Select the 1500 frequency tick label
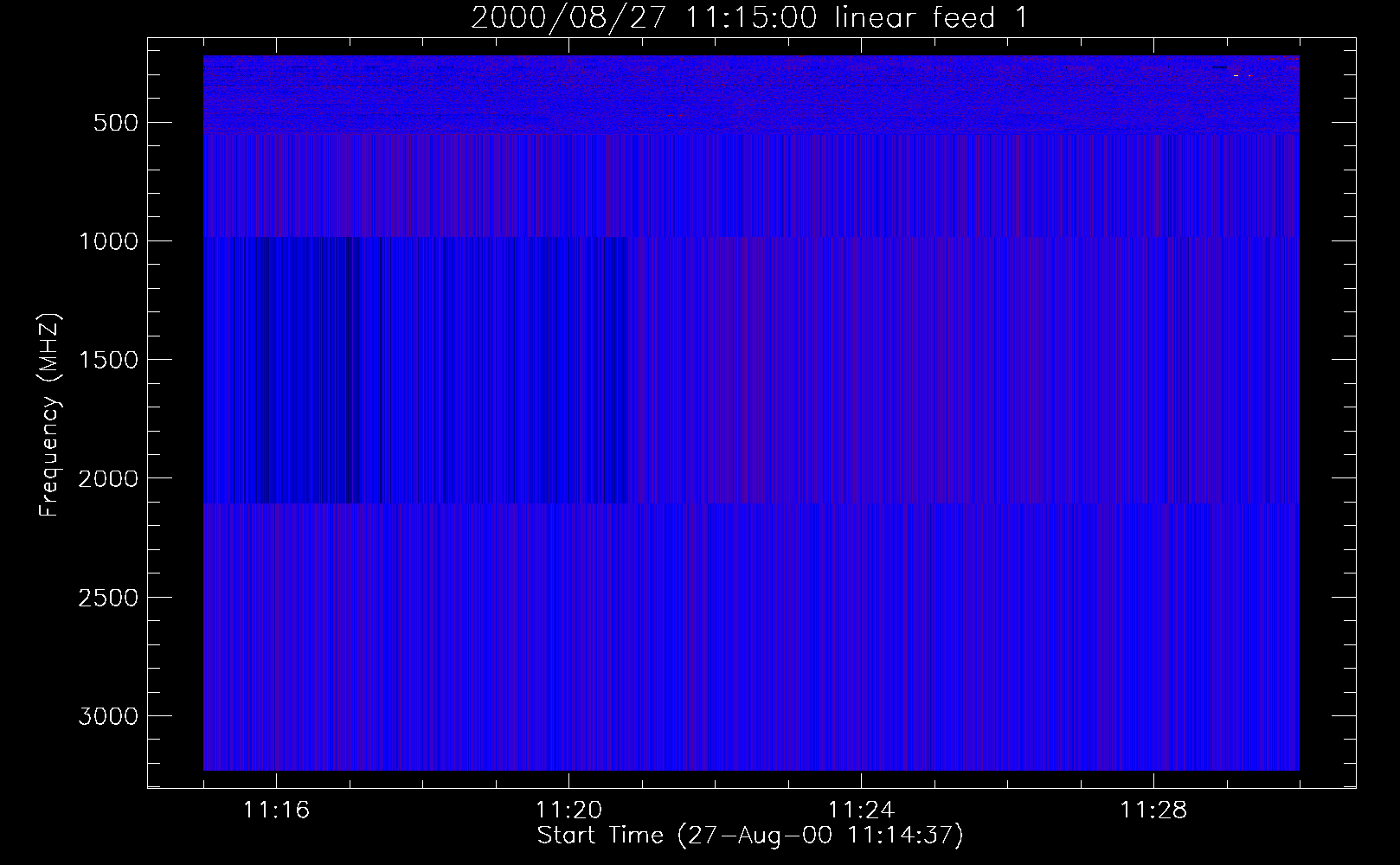 click(x=107, y=360)
